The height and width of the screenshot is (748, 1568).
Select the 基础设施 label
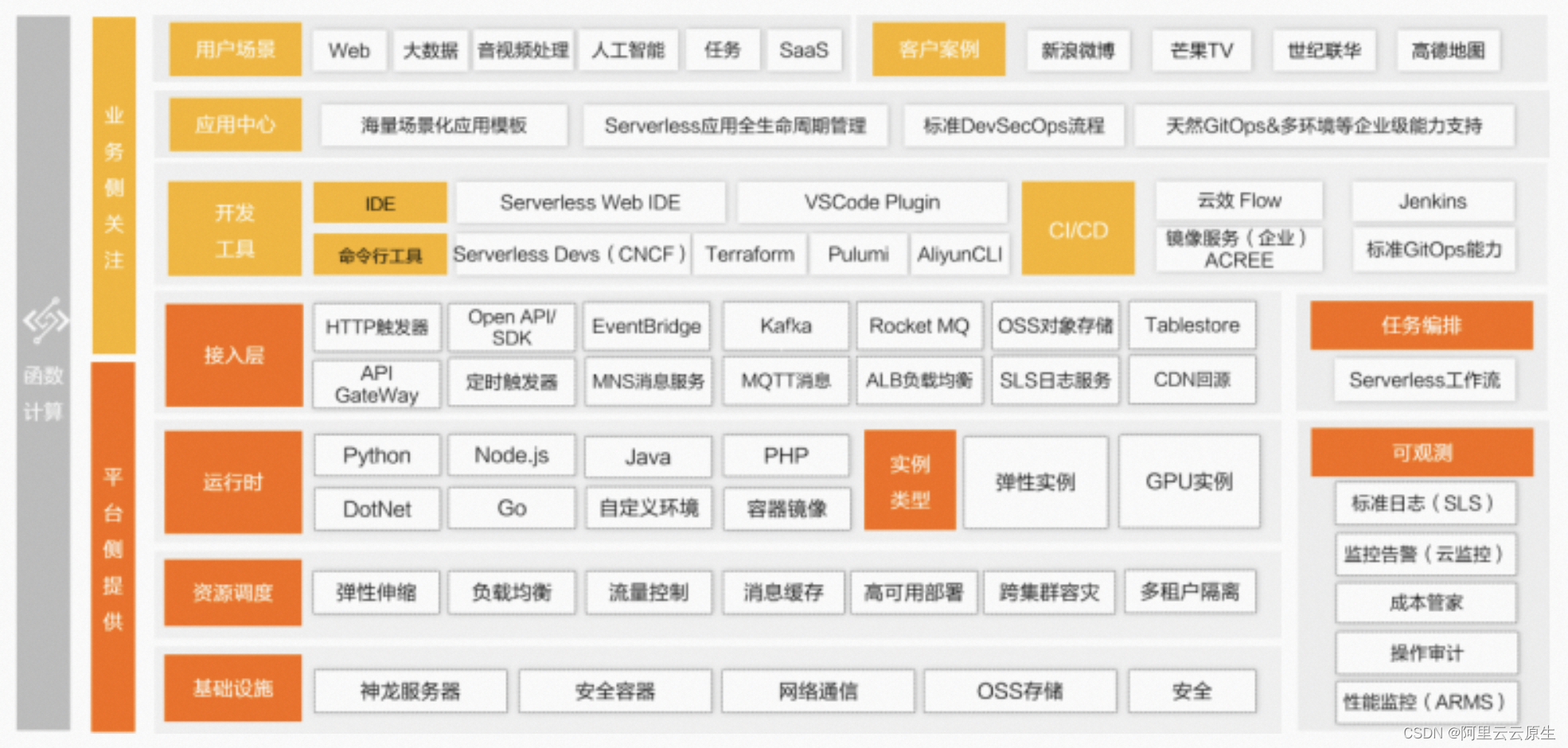[232, 688]
